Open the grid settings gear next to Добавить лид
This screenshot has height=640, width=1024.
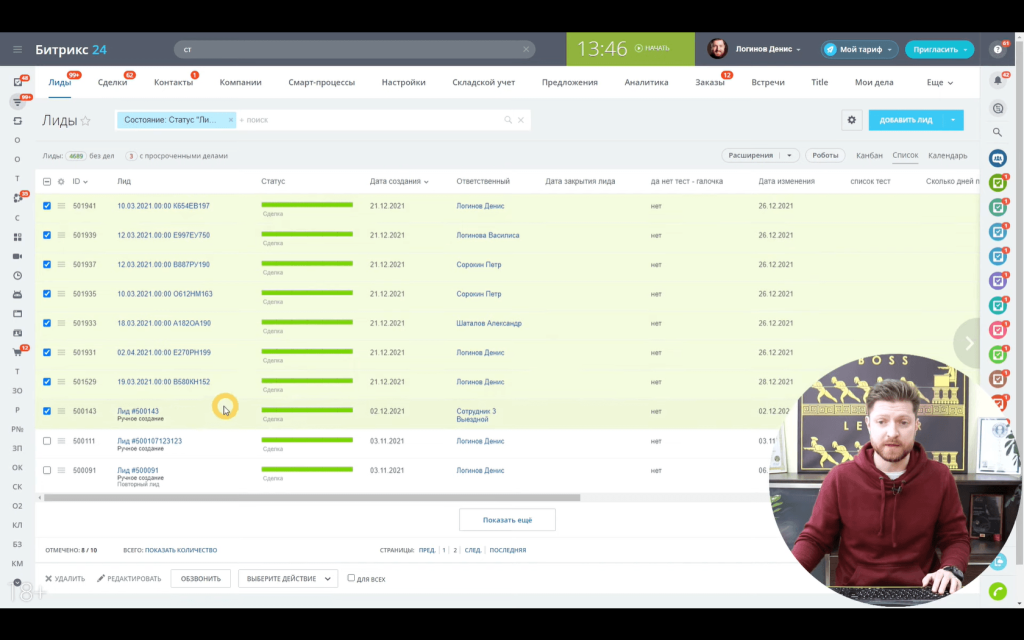pos(852,120)
